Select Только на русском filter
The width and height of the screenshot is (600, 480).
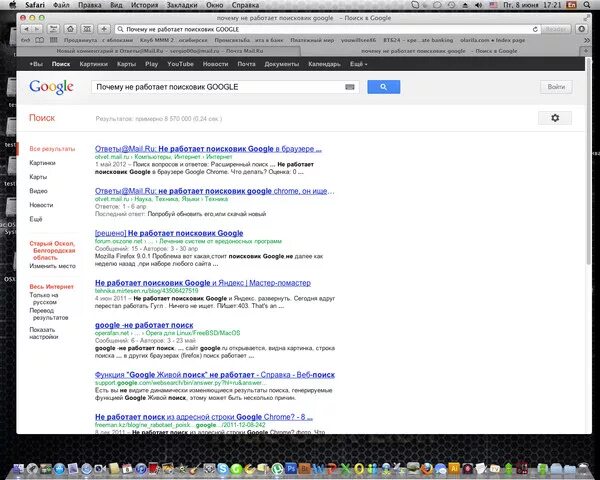pos(44,298)
